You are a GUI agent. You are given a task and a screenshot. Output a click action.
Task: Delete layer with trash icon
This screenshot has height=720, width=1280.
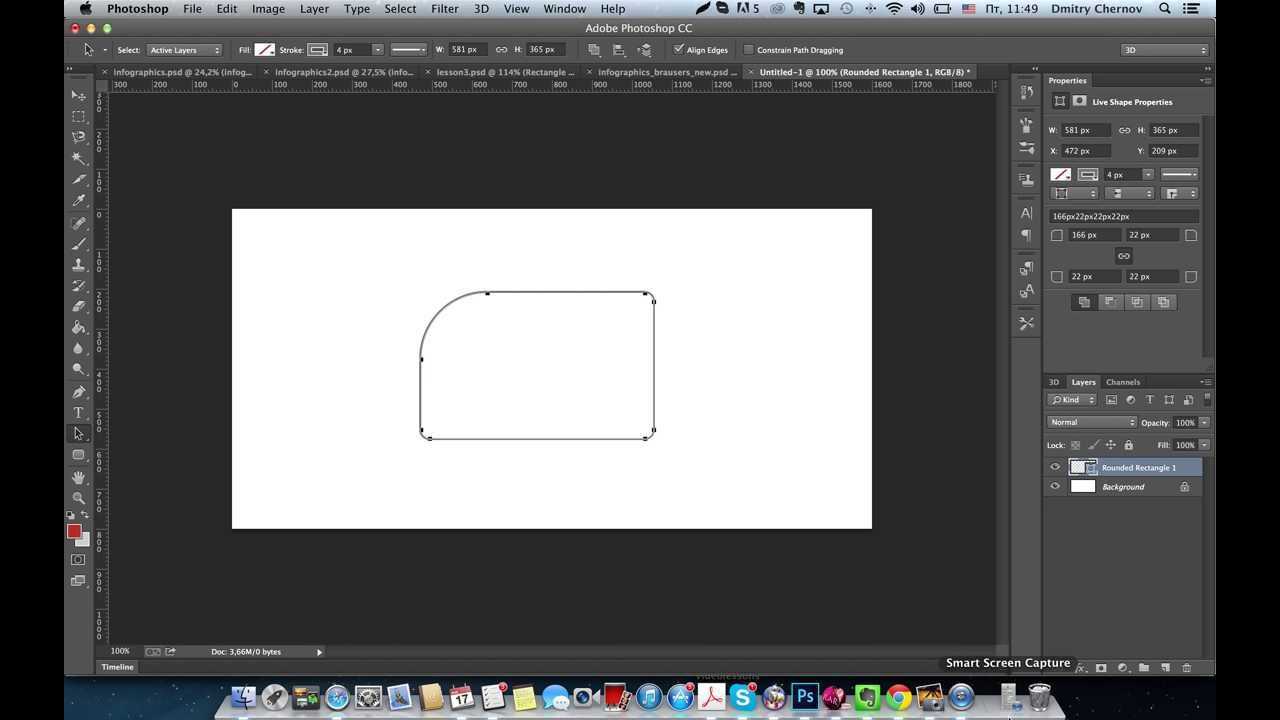1187,668
